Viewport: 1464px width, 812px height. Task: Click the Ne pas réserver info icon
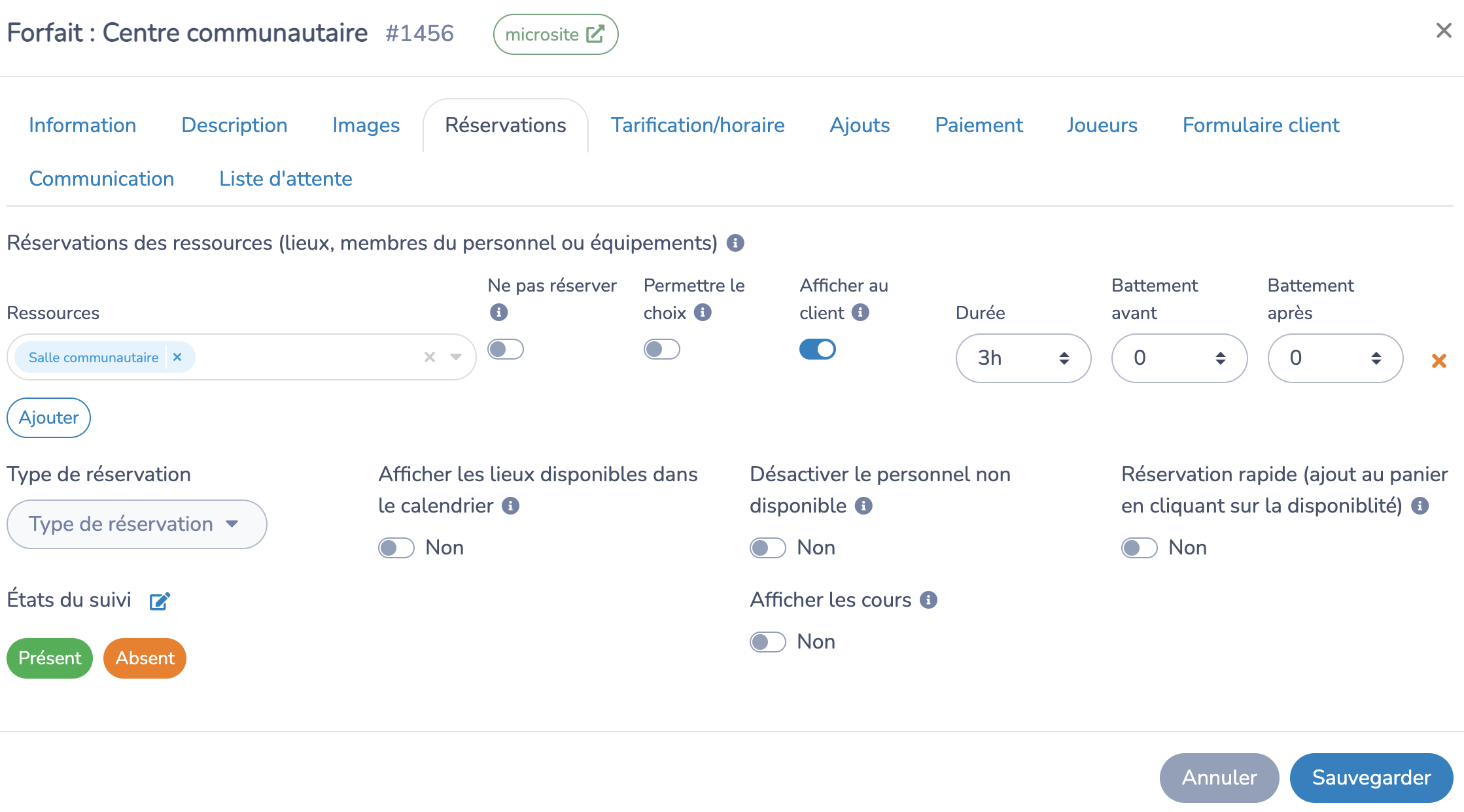coord(498,313)
